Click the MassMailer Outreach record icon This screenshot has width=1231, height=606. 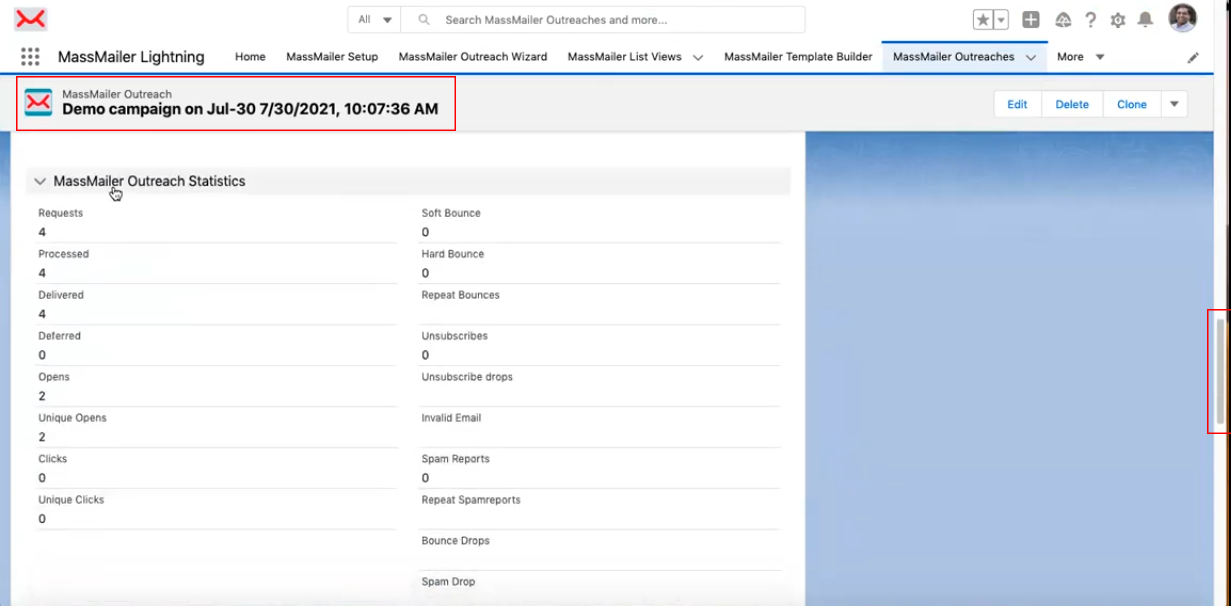tap(38, 102)
